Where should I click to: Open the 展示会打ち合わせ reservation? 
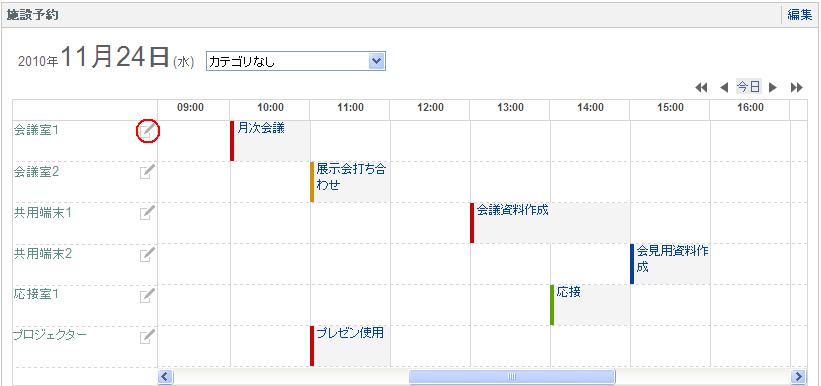[x=351, y=177]
